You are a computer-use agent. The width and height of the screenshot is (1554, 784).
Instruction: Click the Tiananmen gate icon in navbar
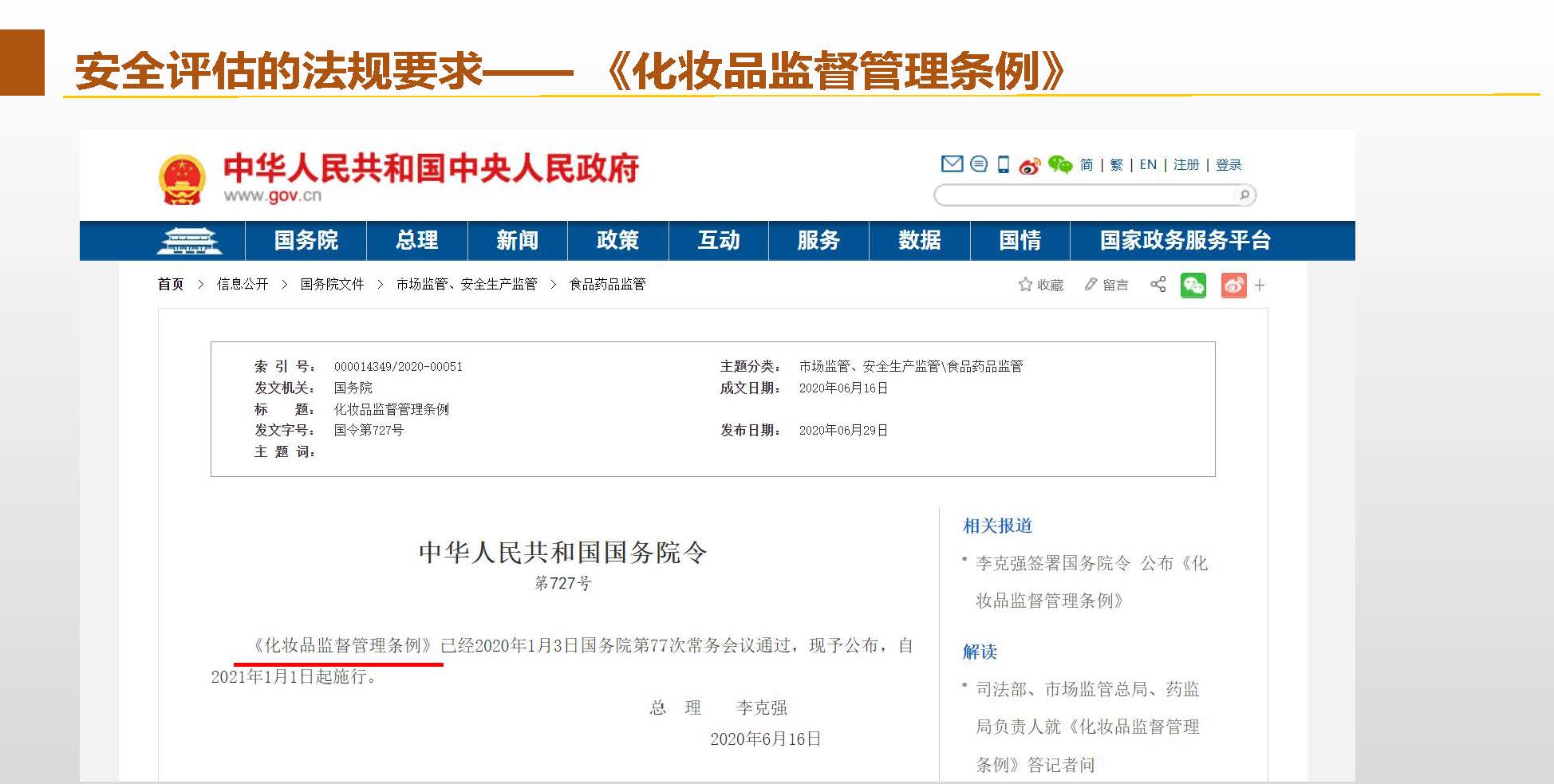click(x=189, y=241)
